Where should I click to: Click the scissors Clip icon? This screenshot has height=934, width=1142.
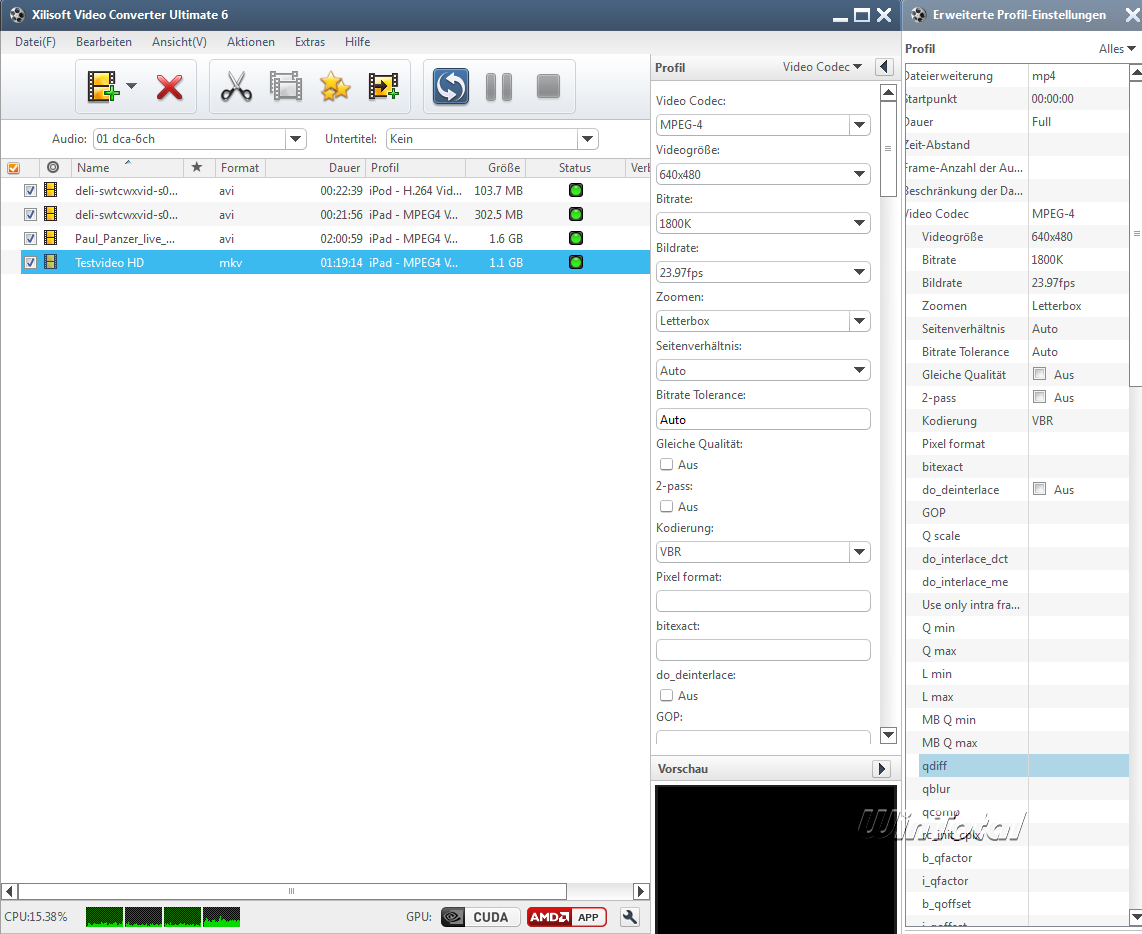coord(236,87)
